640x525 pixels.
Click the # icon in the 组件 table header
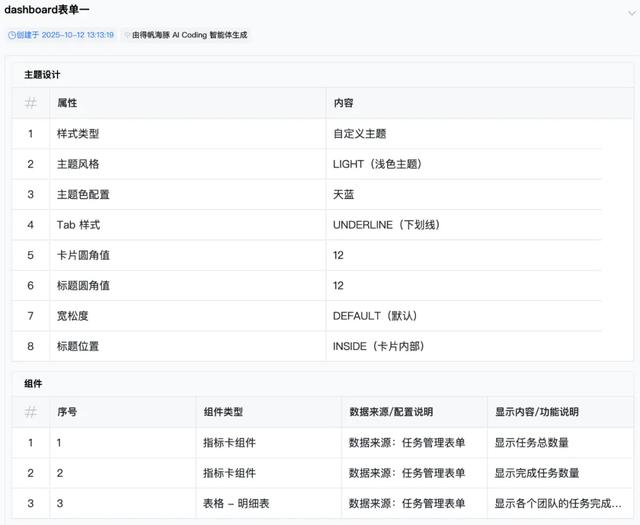coord(31,411)
